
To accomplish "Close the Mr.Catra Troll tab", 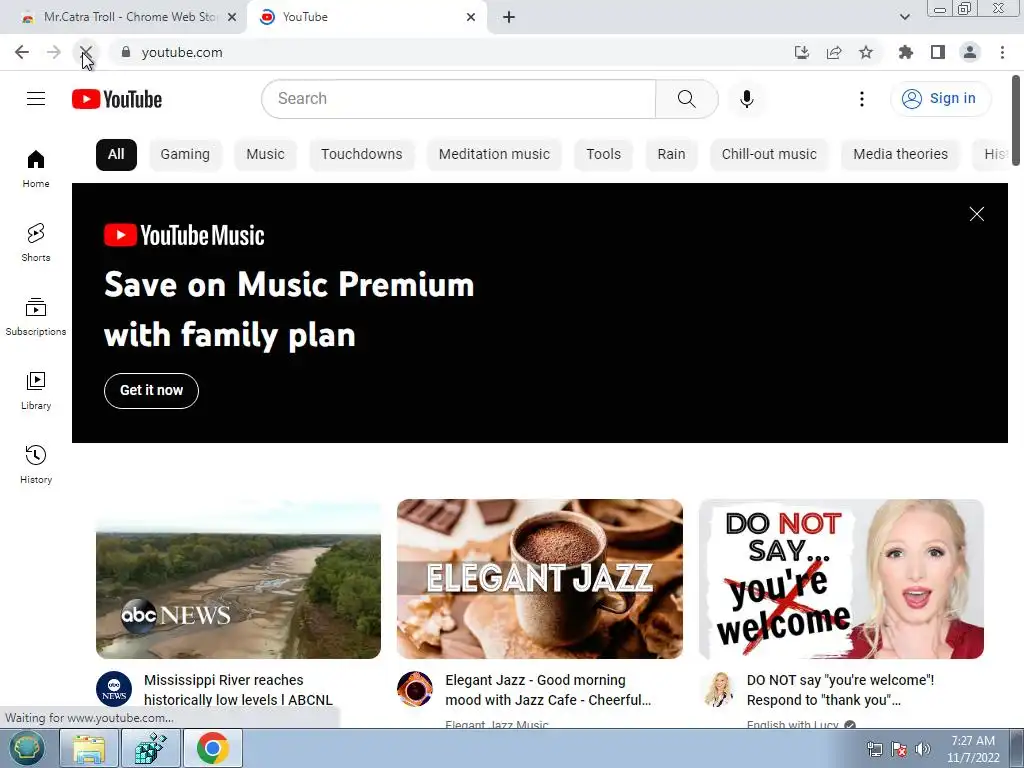I will [232, 17].
